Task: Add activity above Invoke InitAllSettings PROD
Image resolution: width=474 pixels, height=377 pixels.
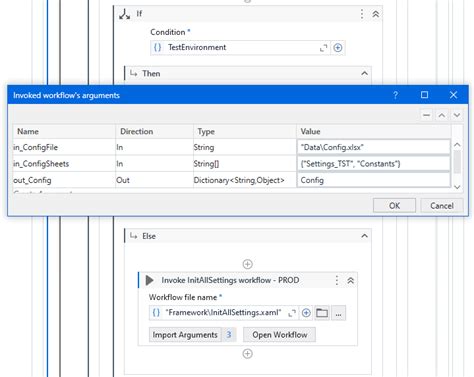Action: [247, 264]
